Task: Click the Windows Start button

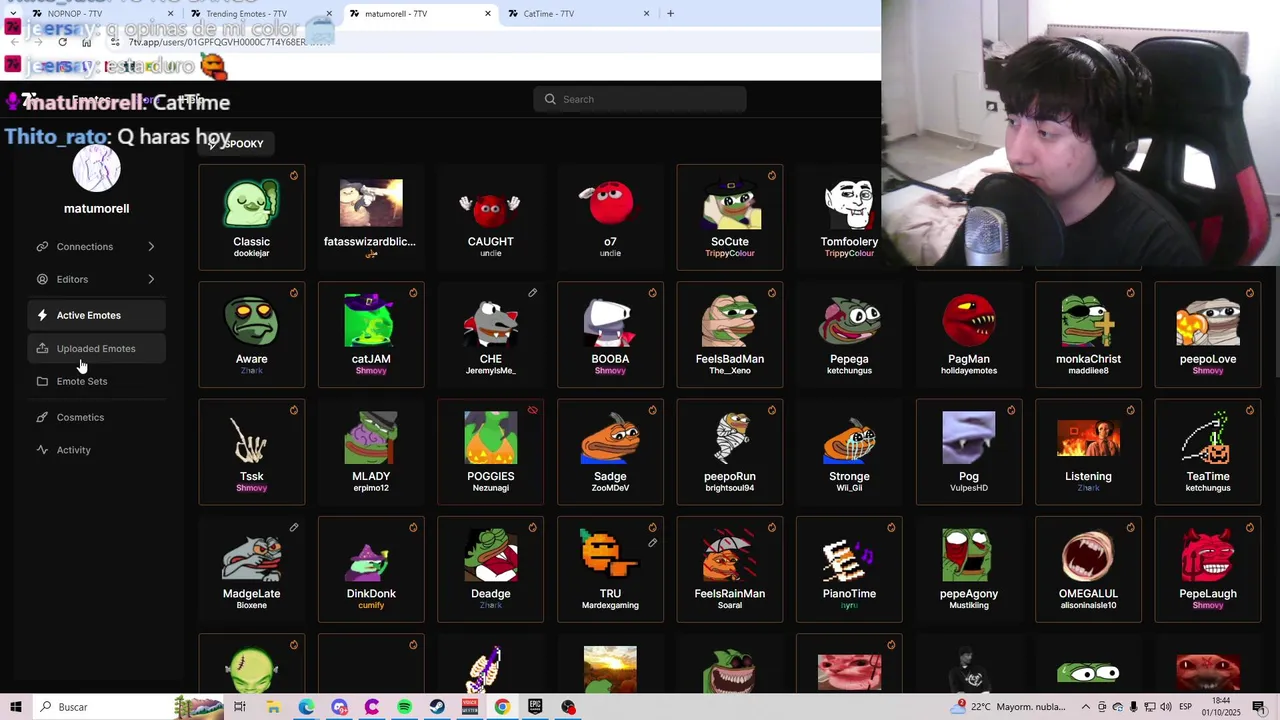Action: click(x=15, y=707)
